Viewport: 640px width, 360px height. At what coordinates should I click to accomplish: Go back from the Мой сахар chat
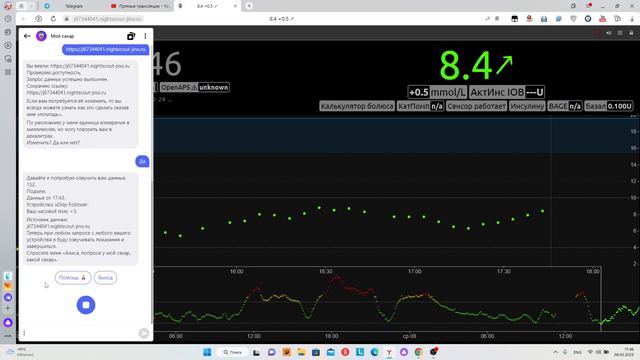click(x=27, y=36)
